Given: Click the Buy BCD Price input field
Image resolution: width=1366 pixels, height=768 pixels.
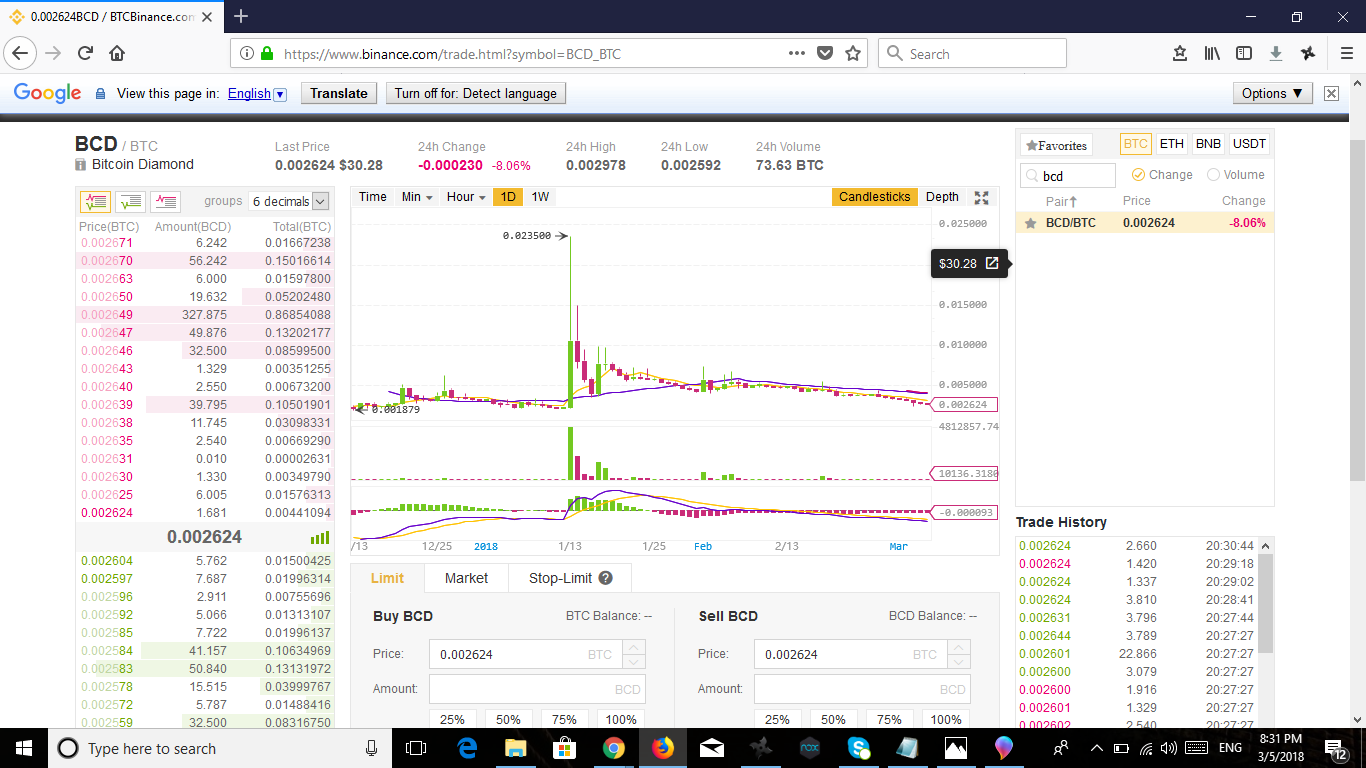Looking at the screenshot, I should tap(526, 654).
